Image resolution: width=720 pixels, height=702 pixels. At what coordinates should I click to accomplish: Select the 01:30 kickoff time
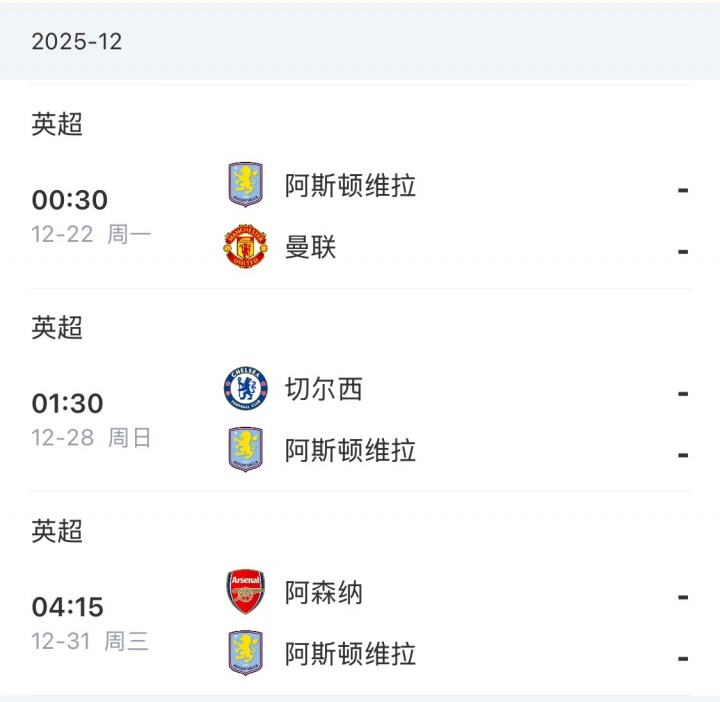pyautogui.click(x=68, y=403)
